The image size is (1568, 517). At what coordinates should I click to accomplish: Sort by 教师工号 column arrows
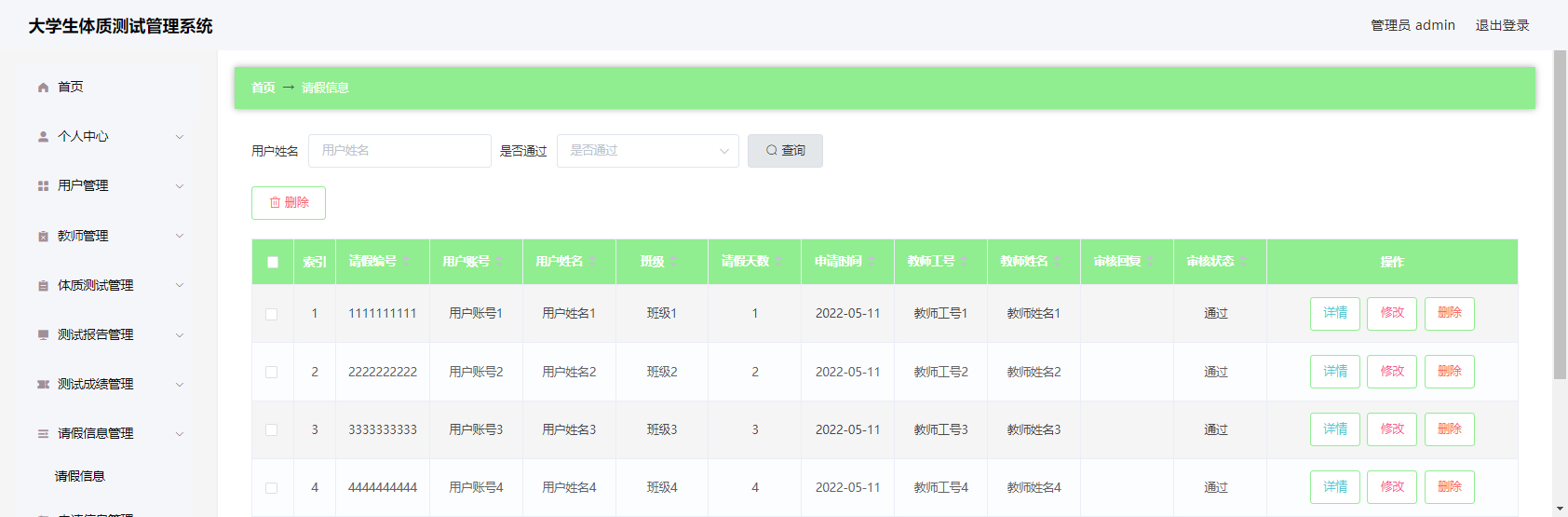click(x=965, y=262)
